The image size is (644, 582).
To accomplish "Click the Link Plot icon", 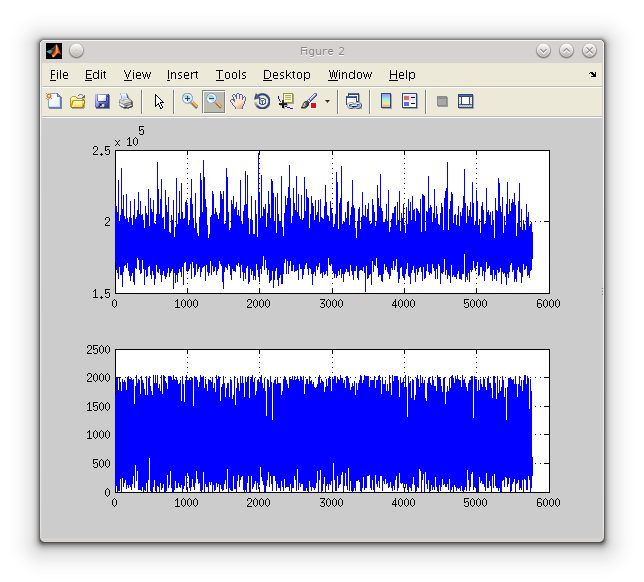I will click(354, 101).
